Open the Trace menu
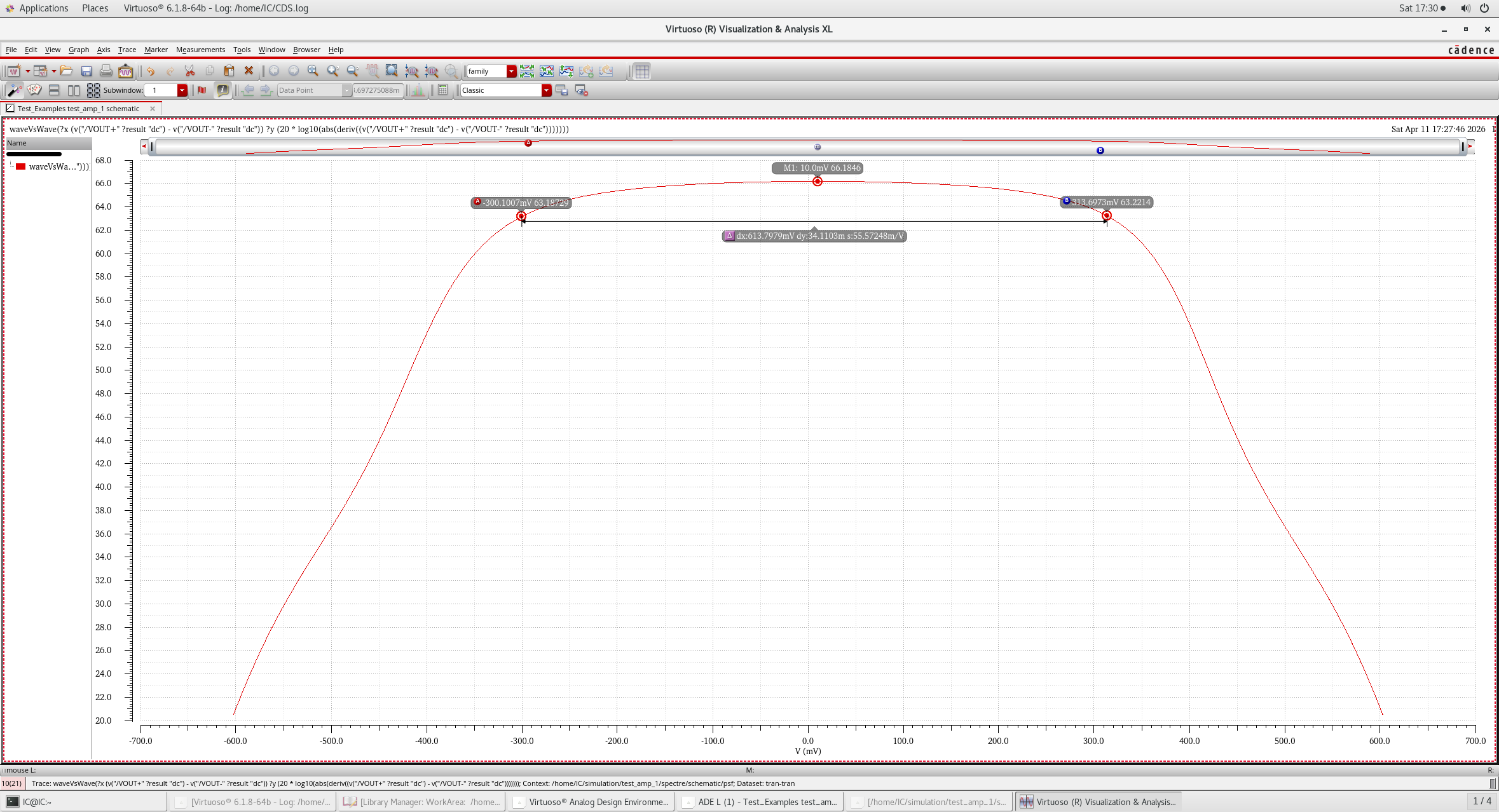This screenshot has height=812, width=1499. pyautogui.click(x=127, y=50)
